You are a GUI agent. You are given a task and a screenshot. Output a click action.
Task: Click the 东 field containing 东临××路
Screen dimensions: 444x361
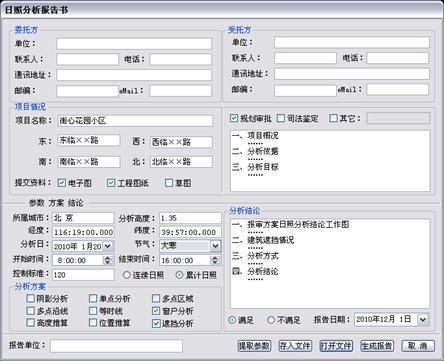tap(89, 140)
